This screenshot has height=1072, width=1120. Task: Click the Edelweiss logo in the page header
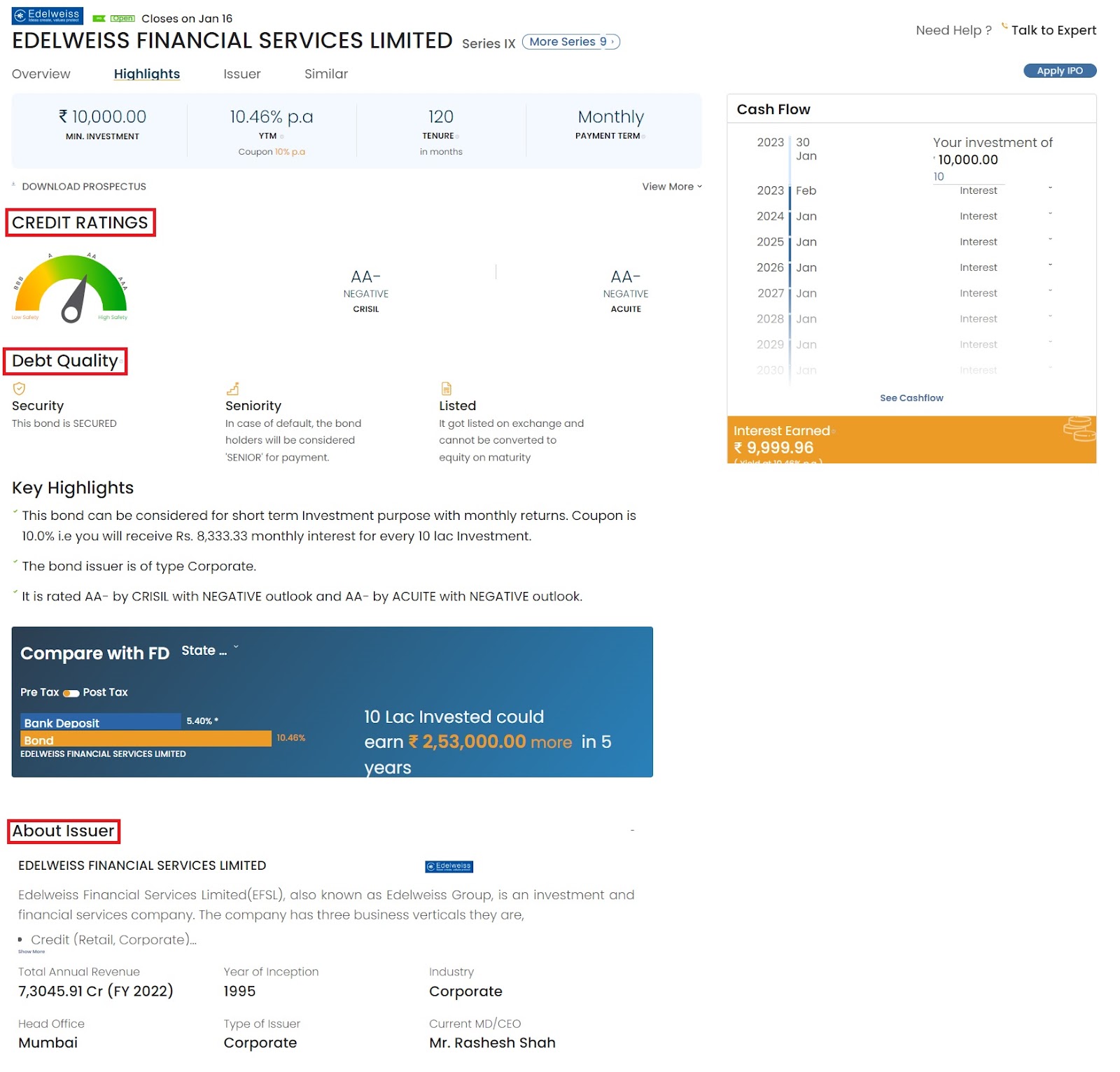(48, 15)
